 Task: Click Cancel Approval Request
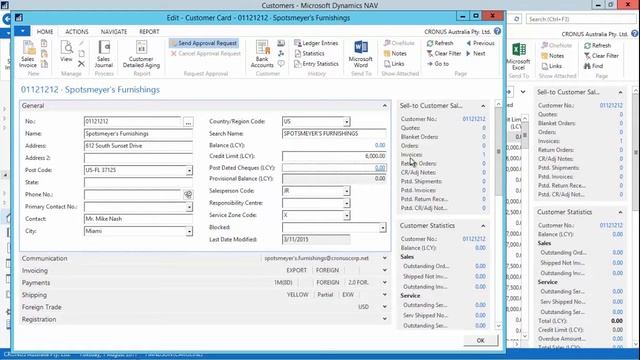point(206,53)
